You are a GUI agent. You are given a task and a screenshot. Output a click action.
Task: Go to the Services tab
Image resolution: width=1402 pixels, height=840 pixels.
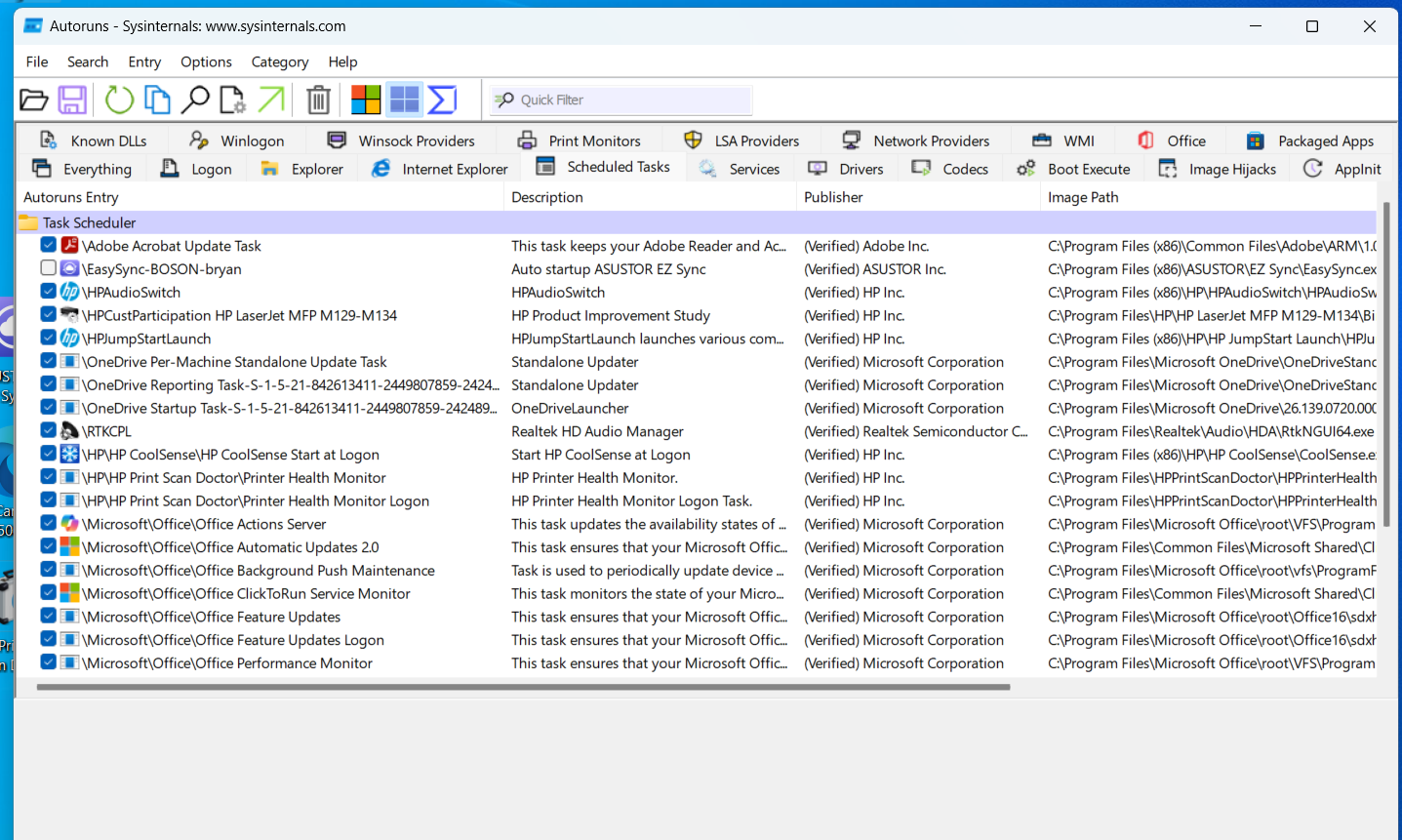740,169
